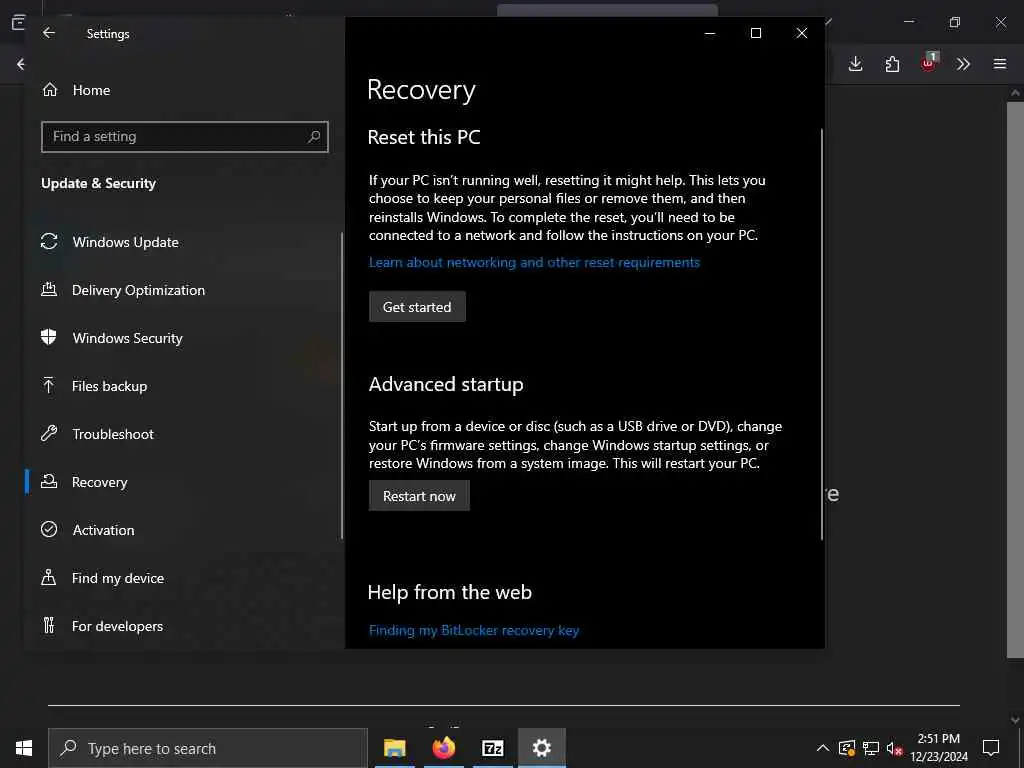The width and height of the screenshot is (1024, 768).
Task: Click the network tray icon
Action: 871,748
